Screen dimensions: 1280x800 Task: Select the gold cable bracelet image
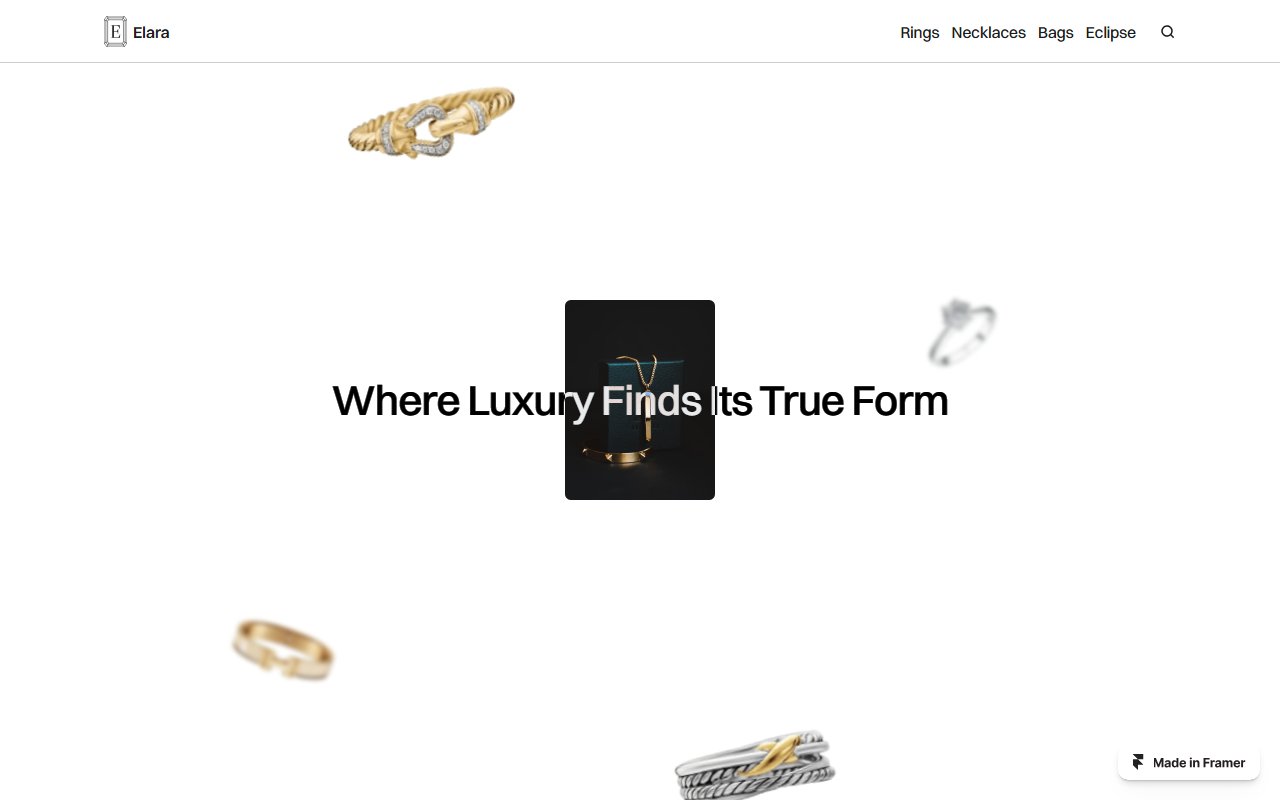(431, 123)
